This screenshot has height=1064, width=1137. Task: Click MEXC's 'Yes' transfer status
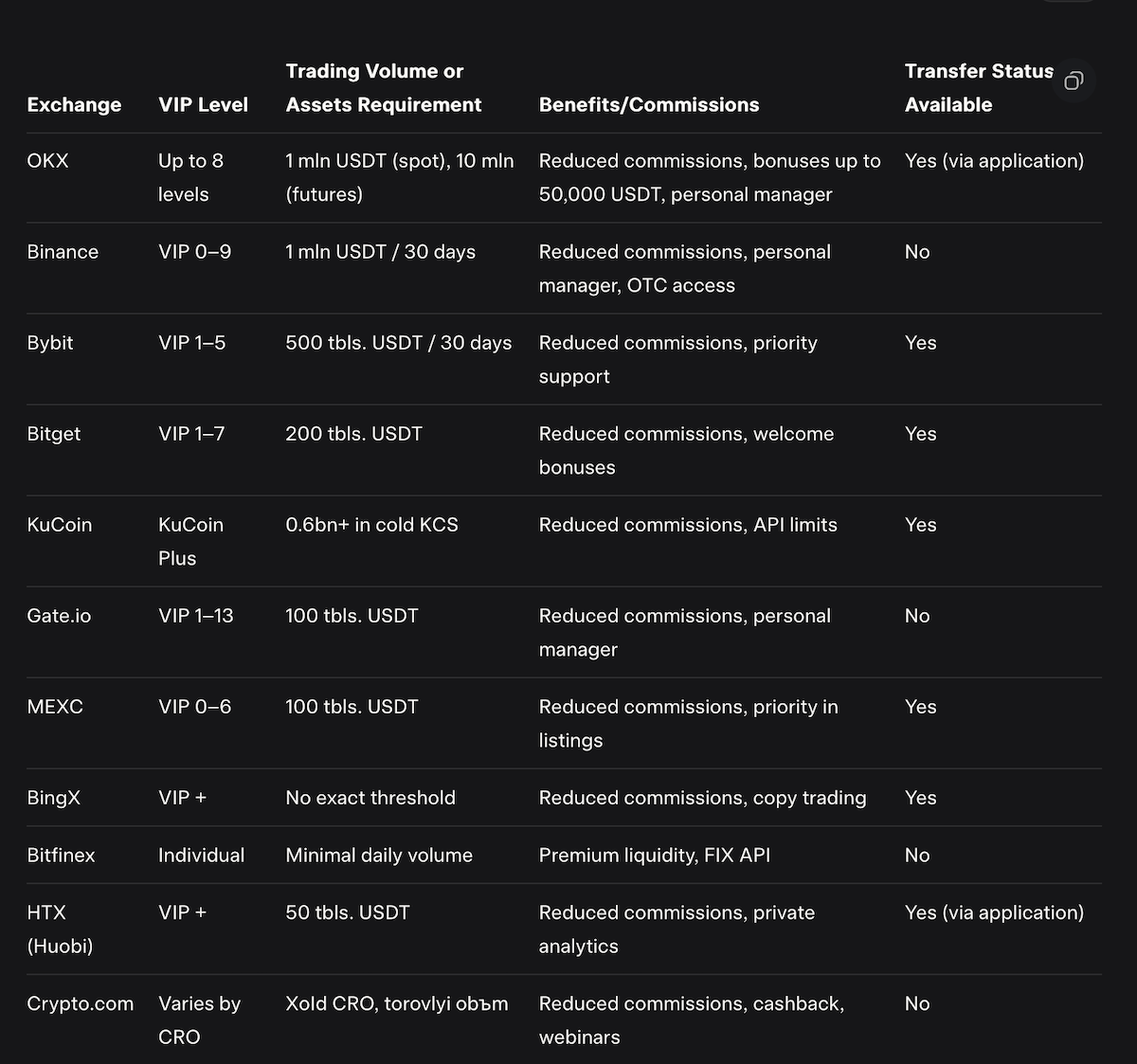tap(921, 707)
